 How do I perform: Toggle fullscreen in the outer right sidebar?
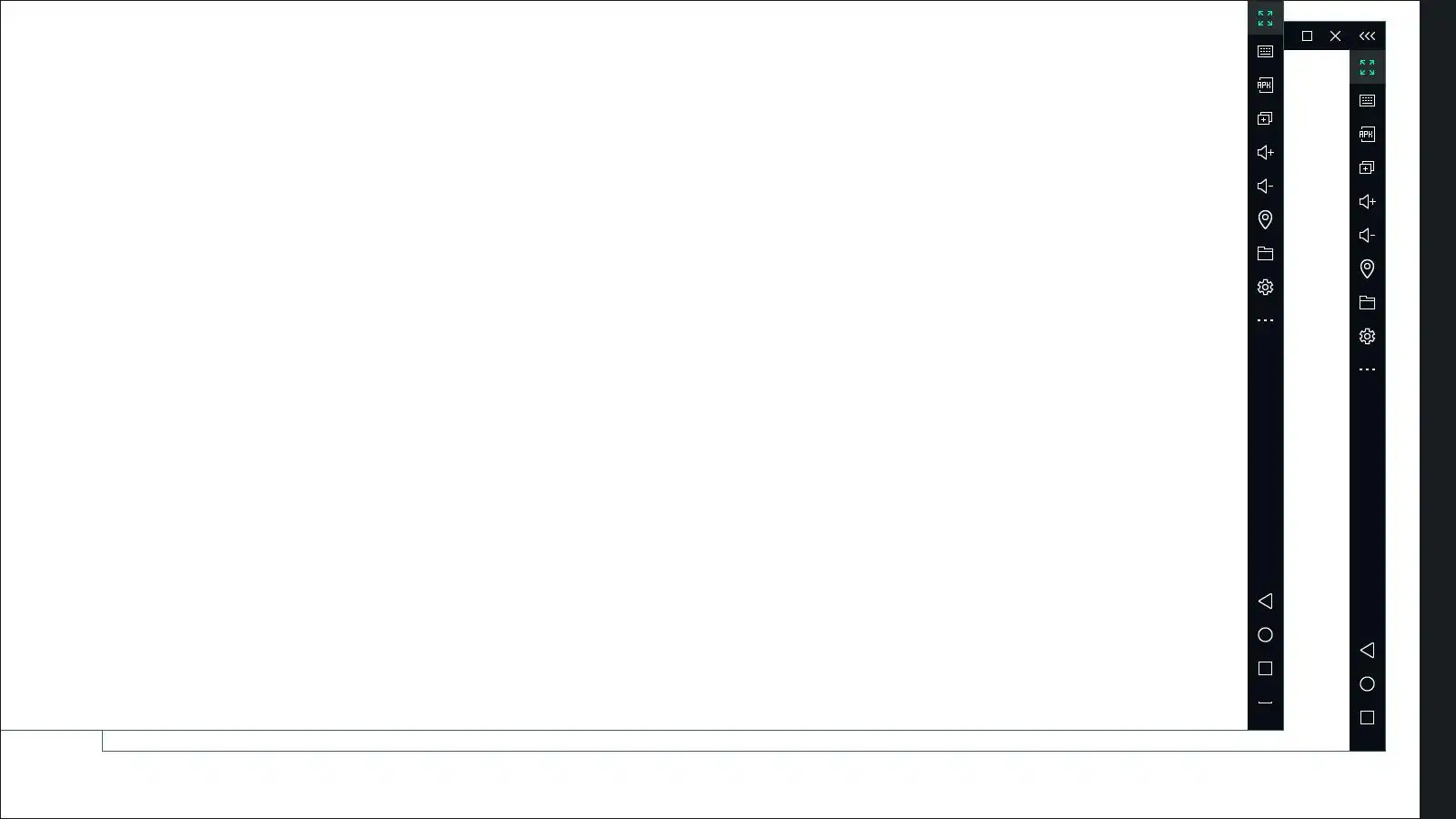click(1367, 67)
